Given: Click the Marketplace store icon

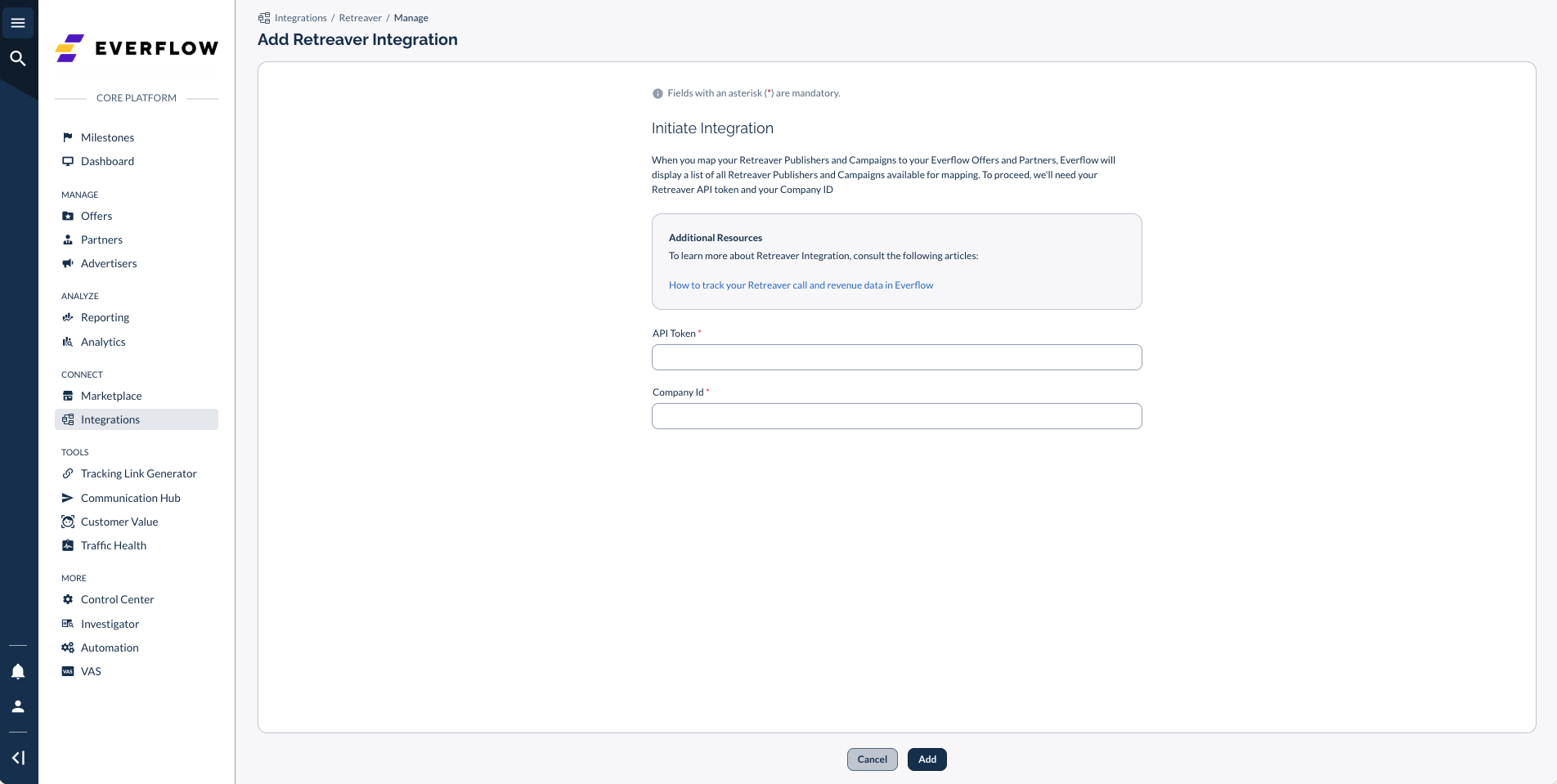Looking at the screenshot, I should click(x=68, y=396).
